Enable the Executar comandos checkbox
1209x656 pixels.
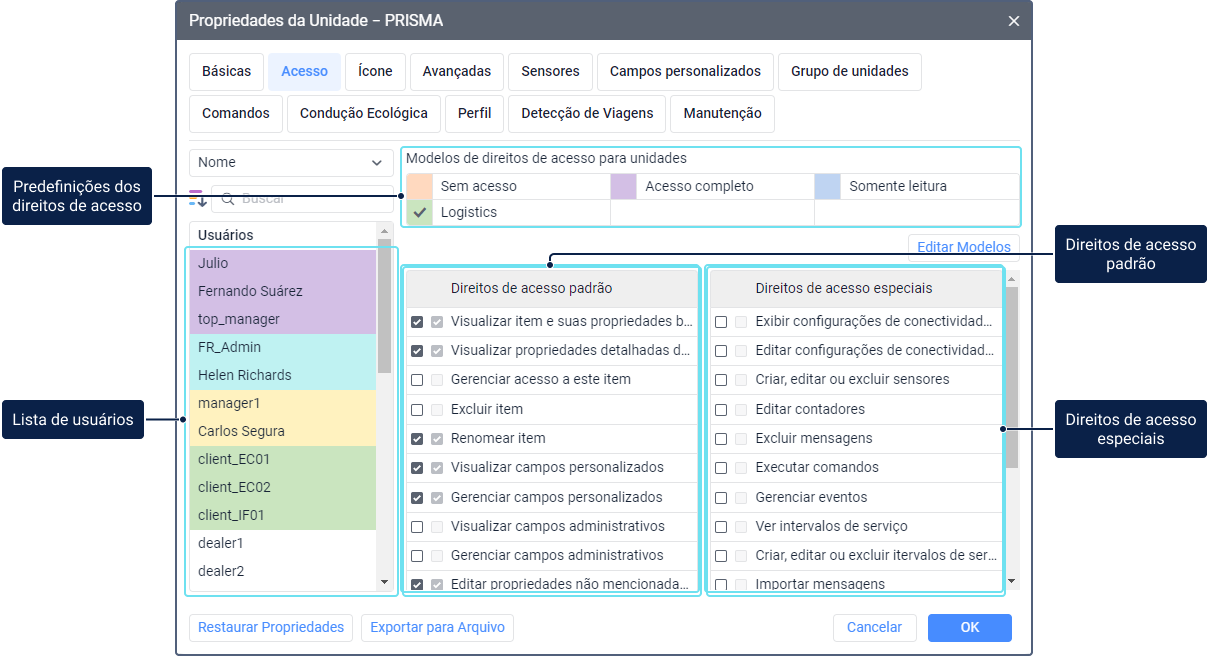click(x=721, y=468)
